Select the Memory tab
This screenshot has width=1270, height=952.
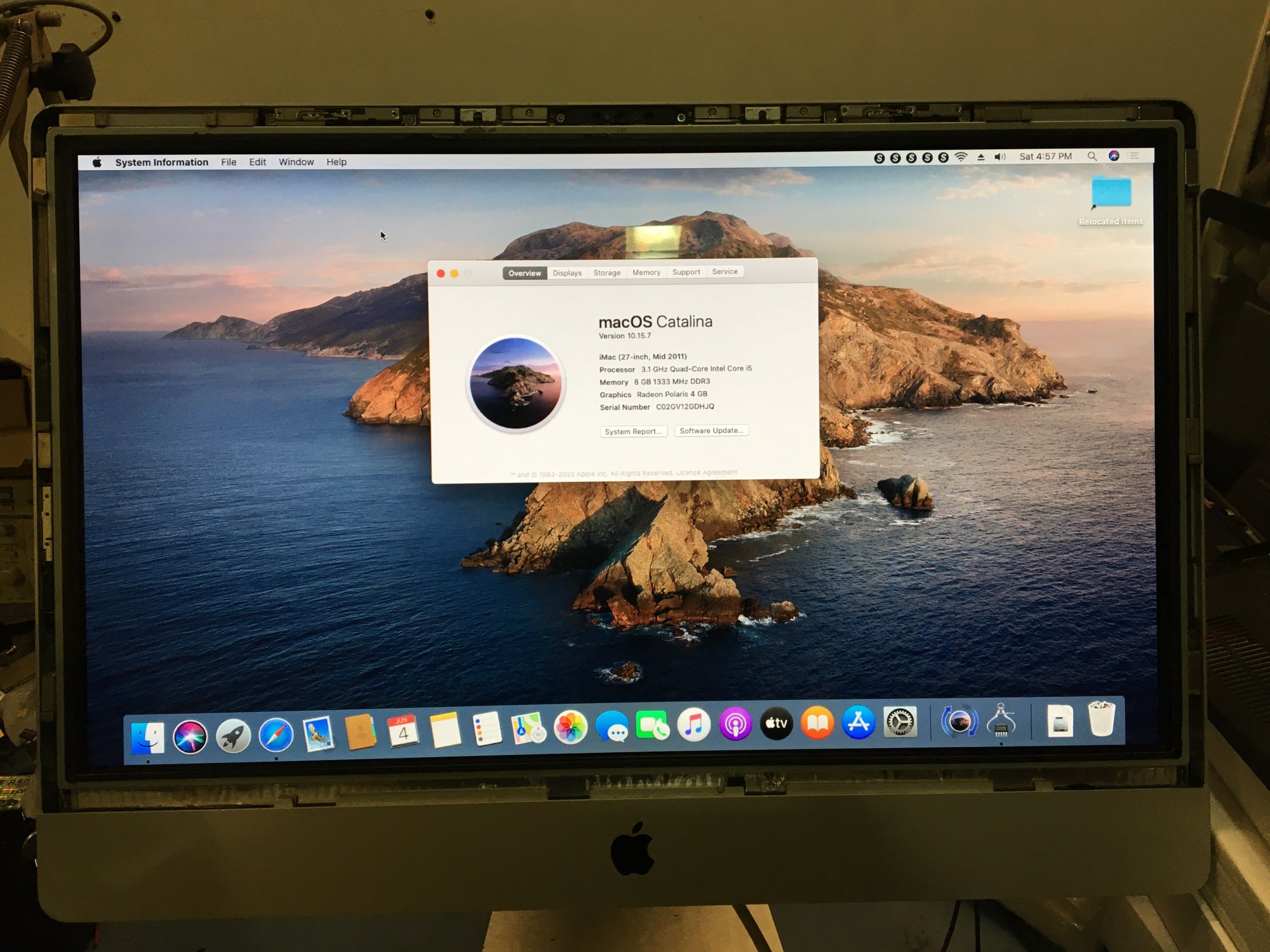pyautogui.click(x=646, y=272)
